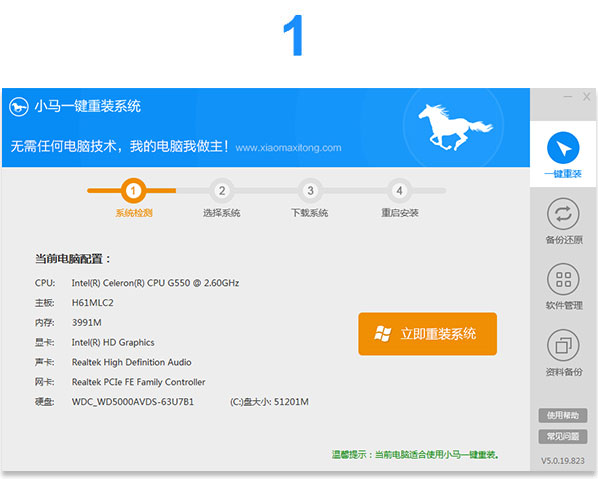Screen dimensions: 598x479
Task: Click Realtek High Definition Audio text
Action: click(132, 362)
